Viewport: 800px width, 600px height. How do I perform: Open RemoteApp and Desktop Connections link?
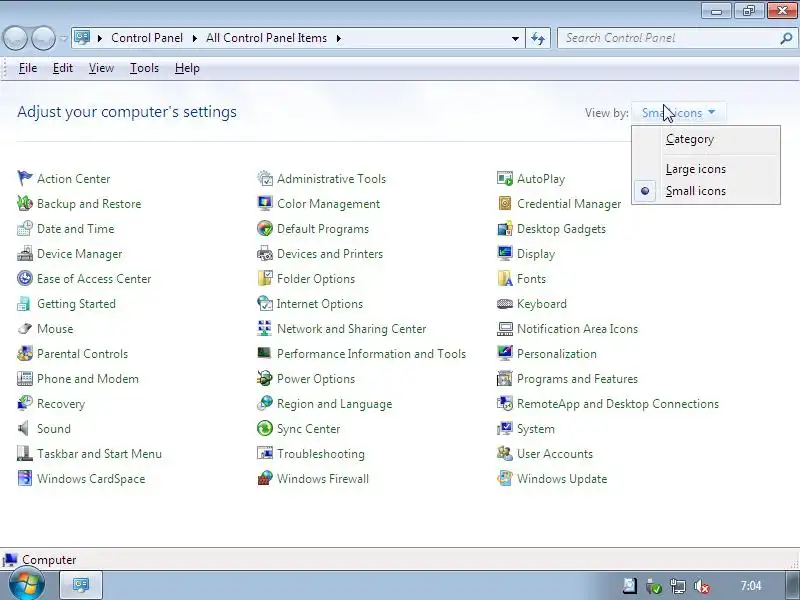point(618,404)
